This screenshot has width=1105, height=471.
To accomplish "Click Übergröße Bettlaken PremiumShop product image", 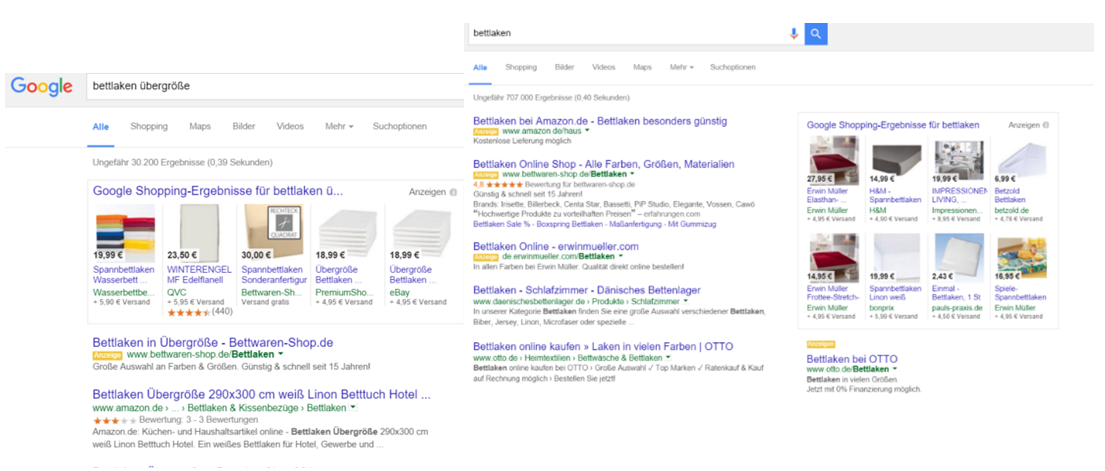I will click(x=347, y=233).
